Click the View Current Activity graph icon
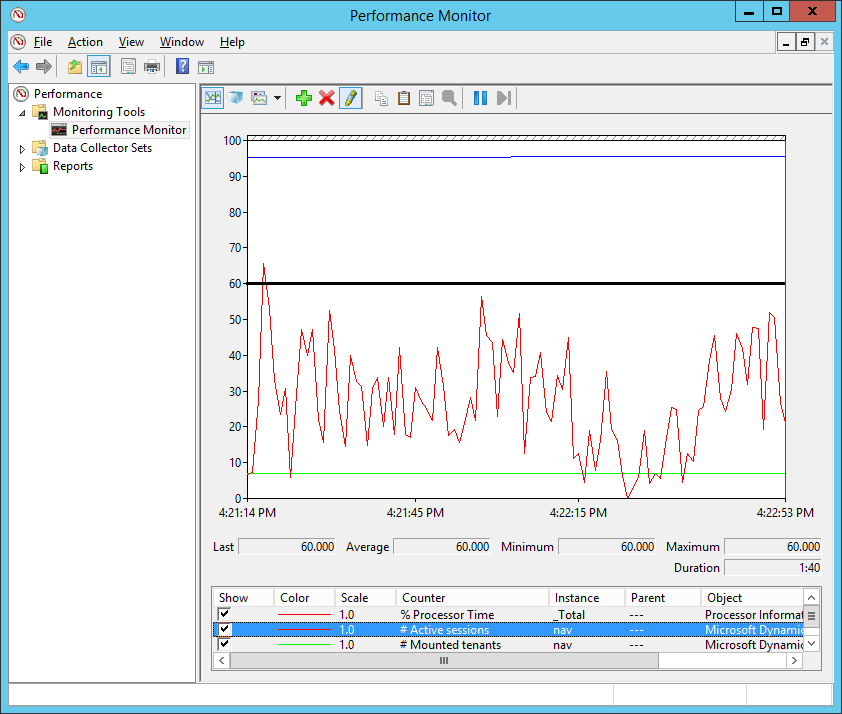 pyautogui.click(x=212, y=98)
